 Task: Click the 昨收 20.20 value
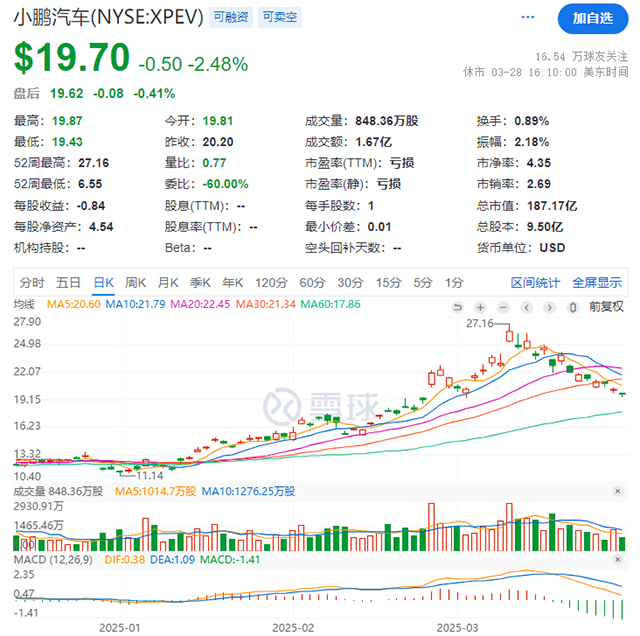point(218,142)
